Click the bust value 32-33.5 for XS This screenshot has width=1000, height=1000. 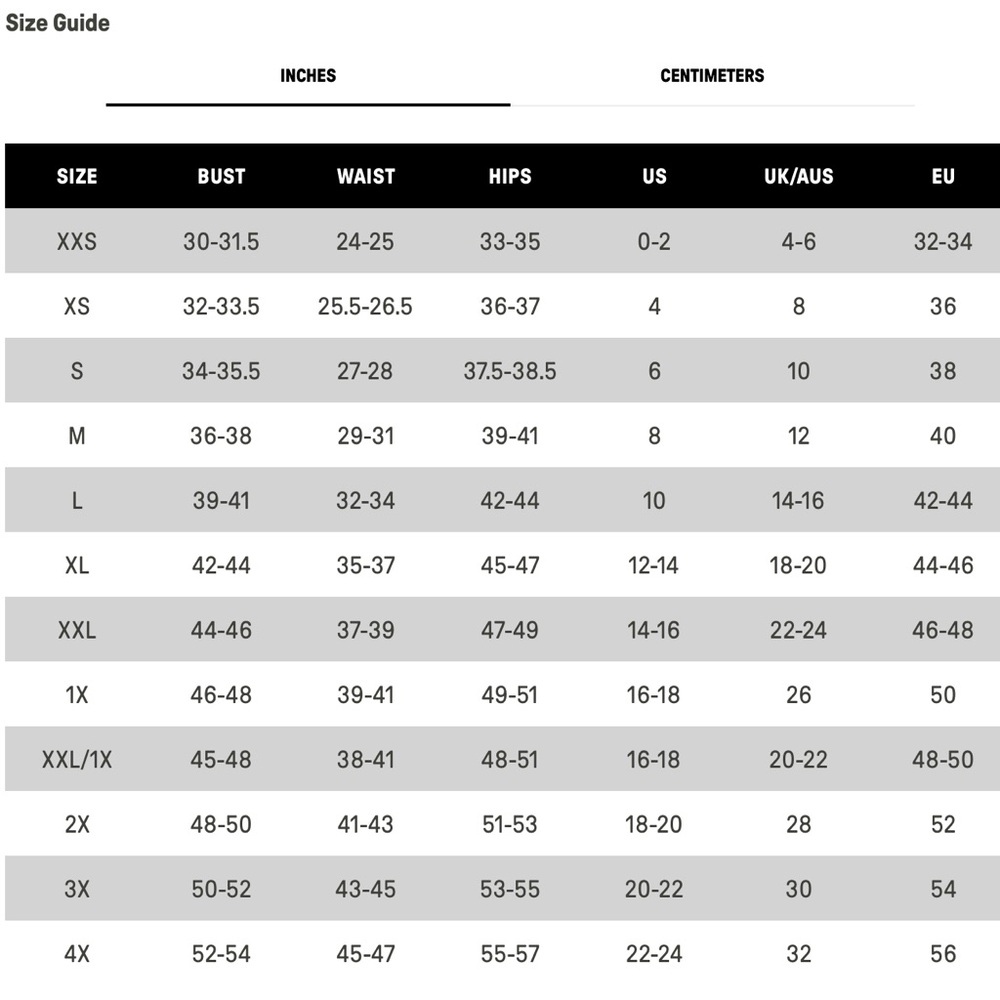coord(221,307)
